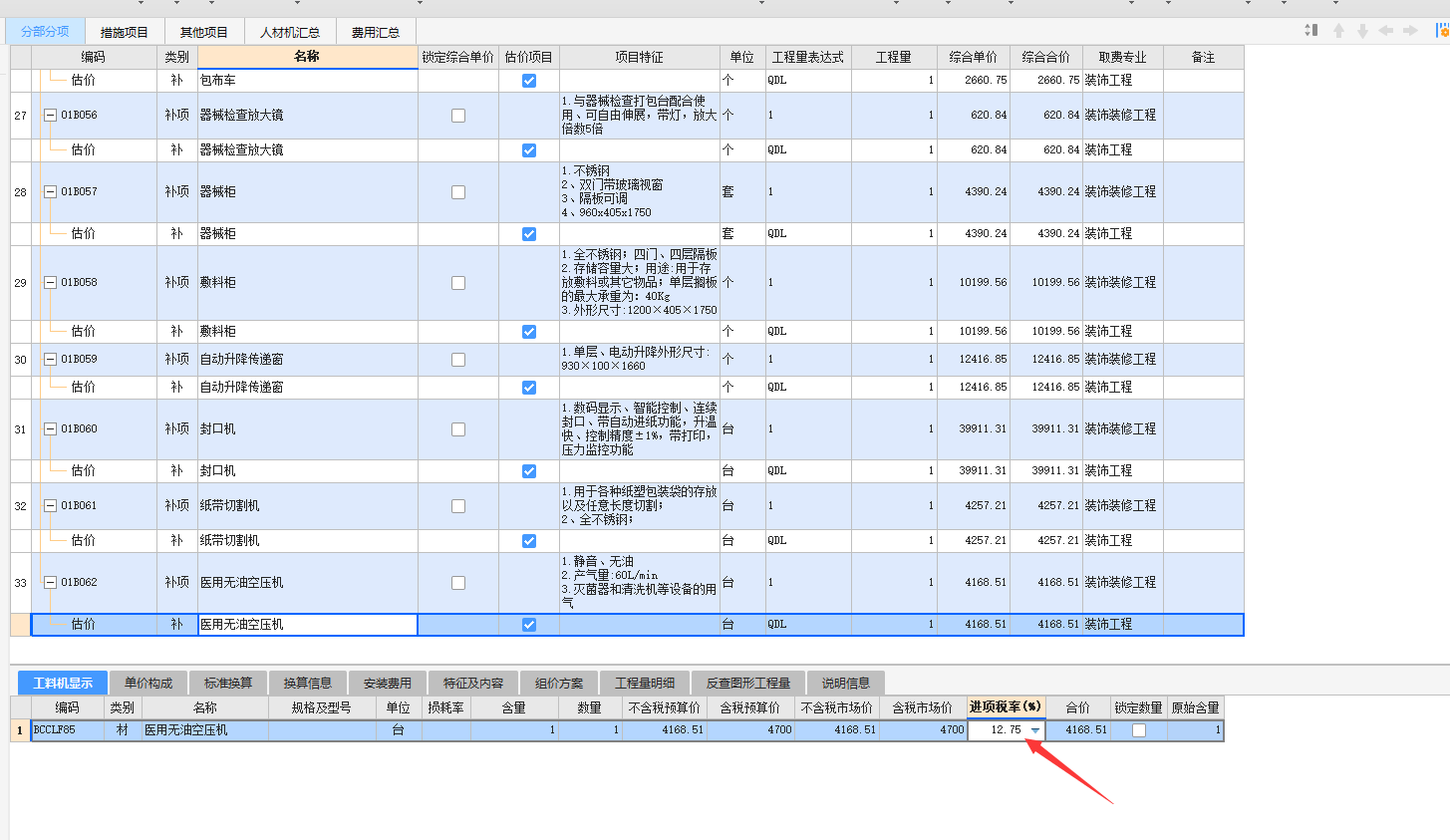Collapse the 01B059 tree row
The height and width of the screenshot is (840, 1450).
[50, 360]
